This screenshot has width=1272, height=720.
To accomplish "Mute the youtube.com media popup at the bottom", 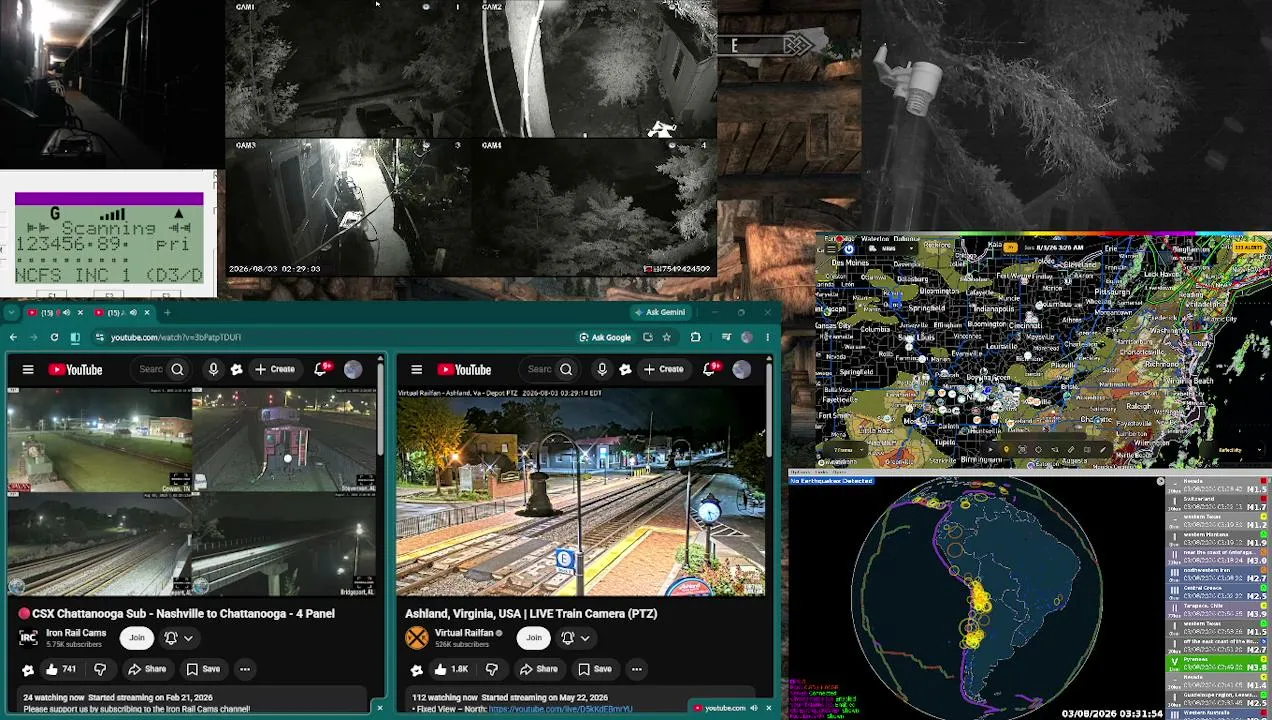I will (754, 708).
